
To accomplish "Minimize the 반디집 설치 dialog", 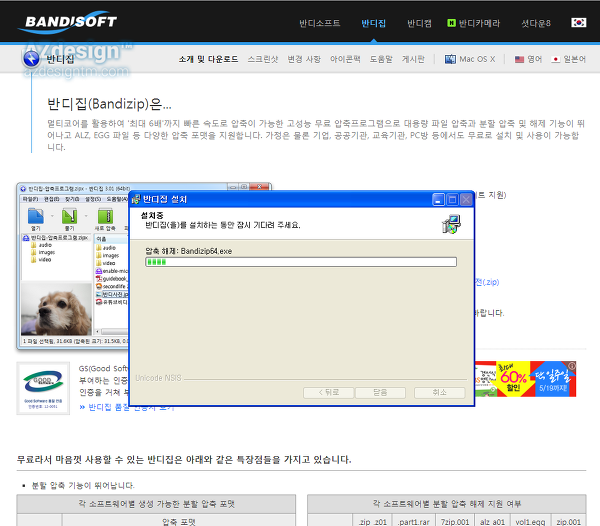I will click(438, 200).
